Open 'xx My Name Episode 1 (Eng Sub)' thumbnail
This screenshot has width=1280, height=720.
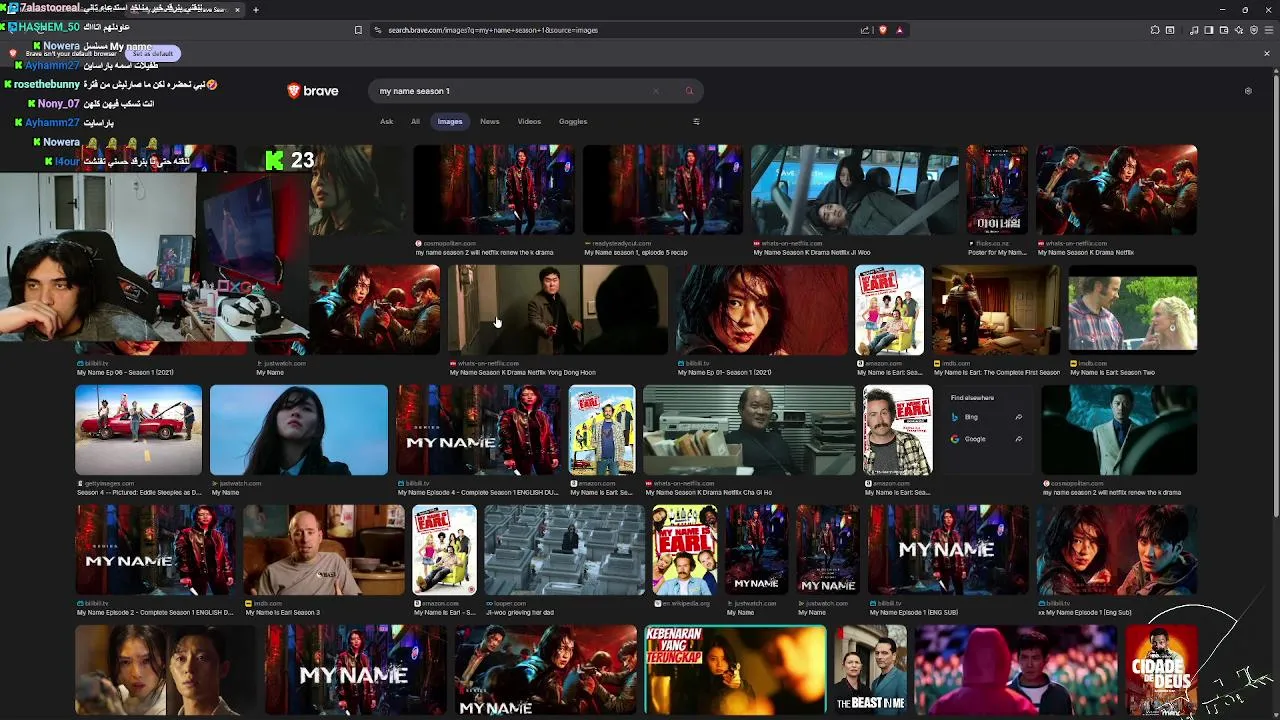(x=1116, y=550)
